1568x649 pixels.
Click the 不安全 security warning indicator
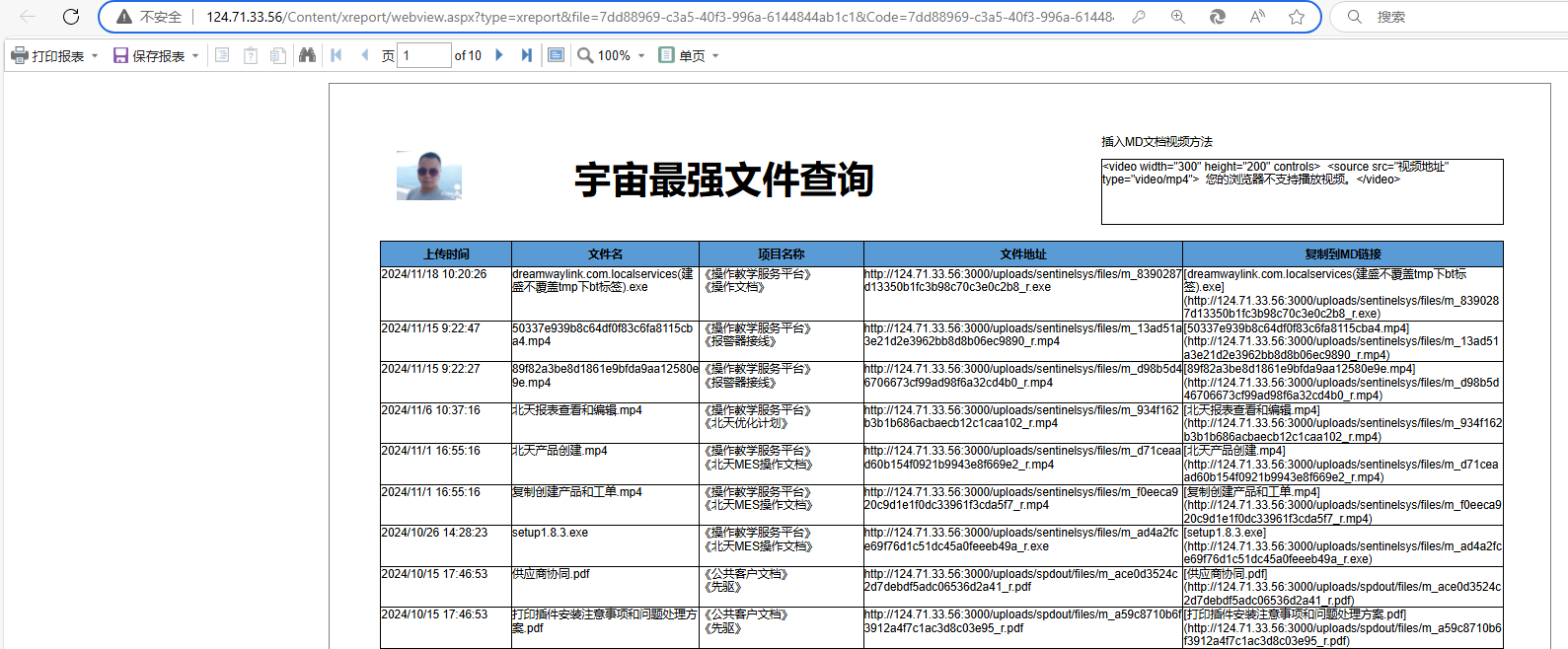pyautogui.click(x=150, y=17)
